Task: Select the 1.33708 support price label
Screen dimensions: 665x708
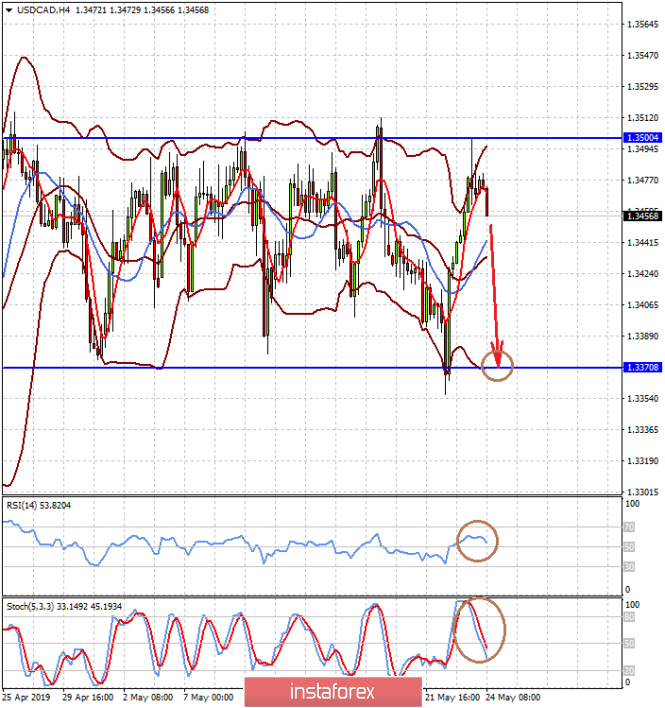Action: 643,368
